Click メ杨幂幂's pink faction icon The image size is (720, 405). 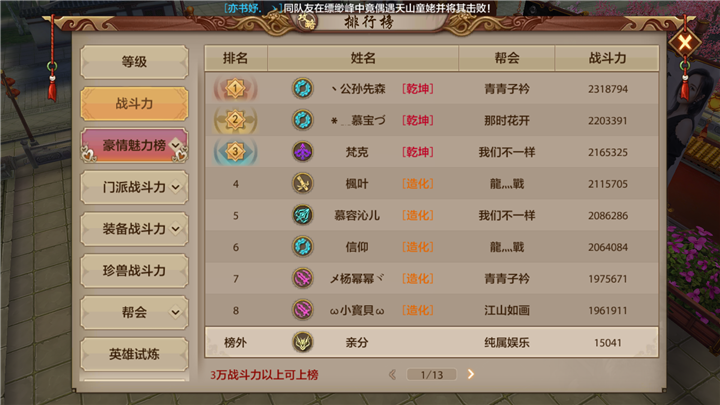click(x=303, y=278)
